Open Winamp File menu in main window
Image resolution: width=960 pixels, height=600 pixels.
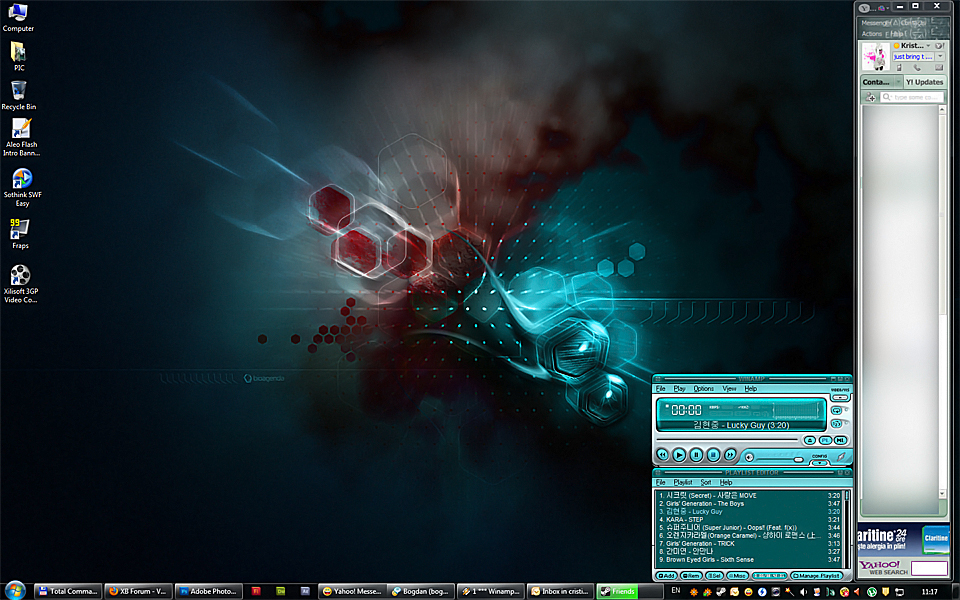click(x=661, y=389)
